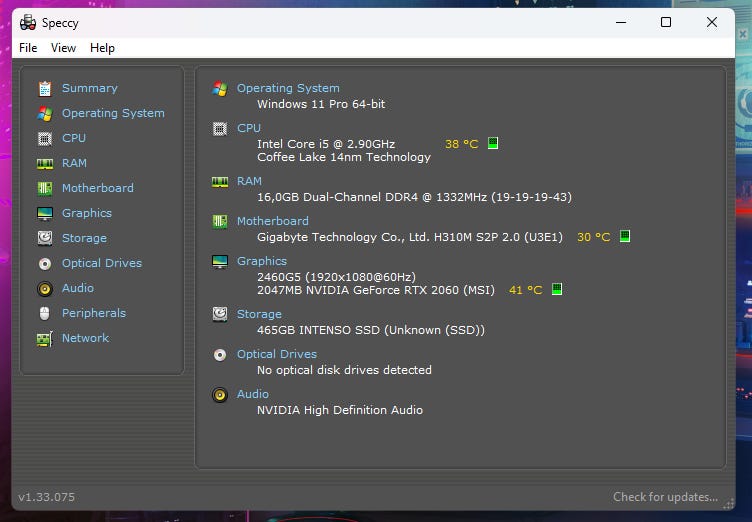Click the 465GB INTENSO SSD text
Screen dimensions: 752x522
(371, 330)
